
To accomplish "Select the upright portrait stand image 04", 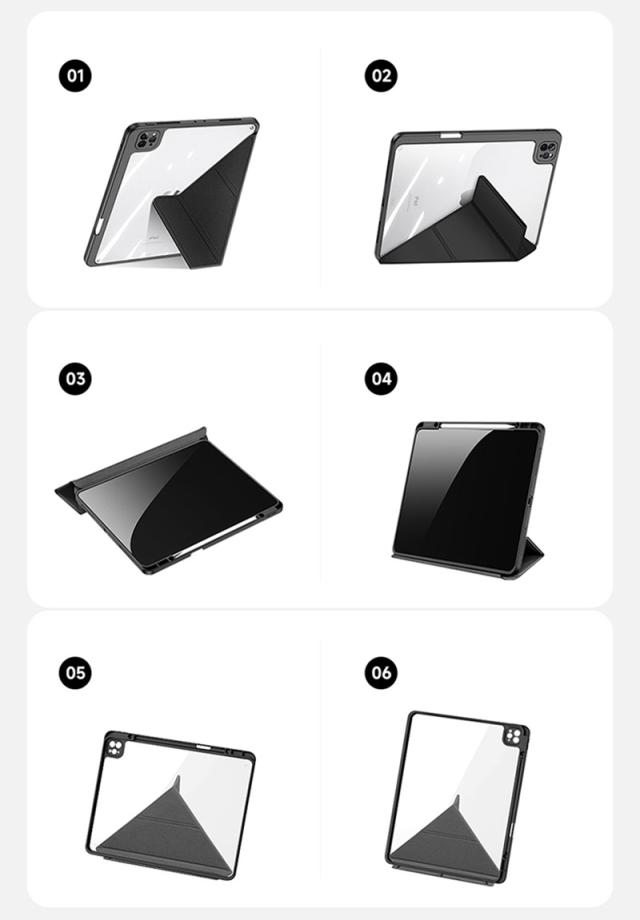I will (468, 500).
